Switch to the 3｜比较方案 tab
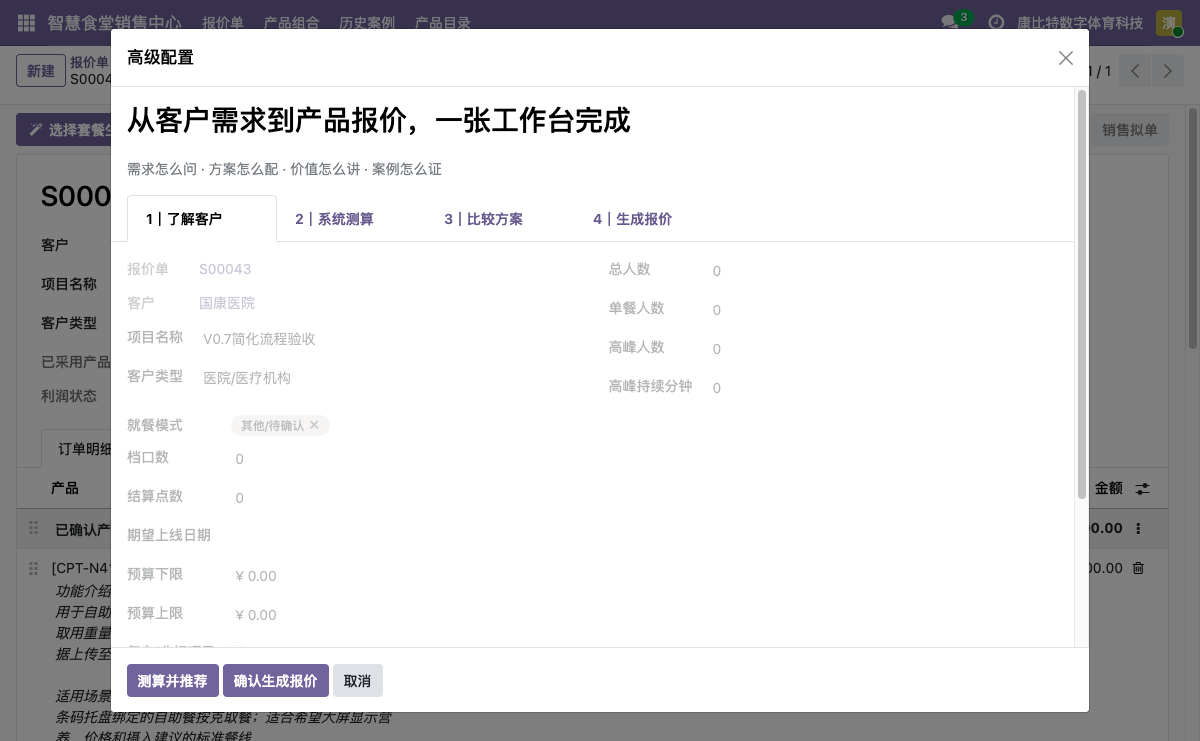The width and height of the screenshot is (1200, 741). pyautogui.click(x=483, y=219)
